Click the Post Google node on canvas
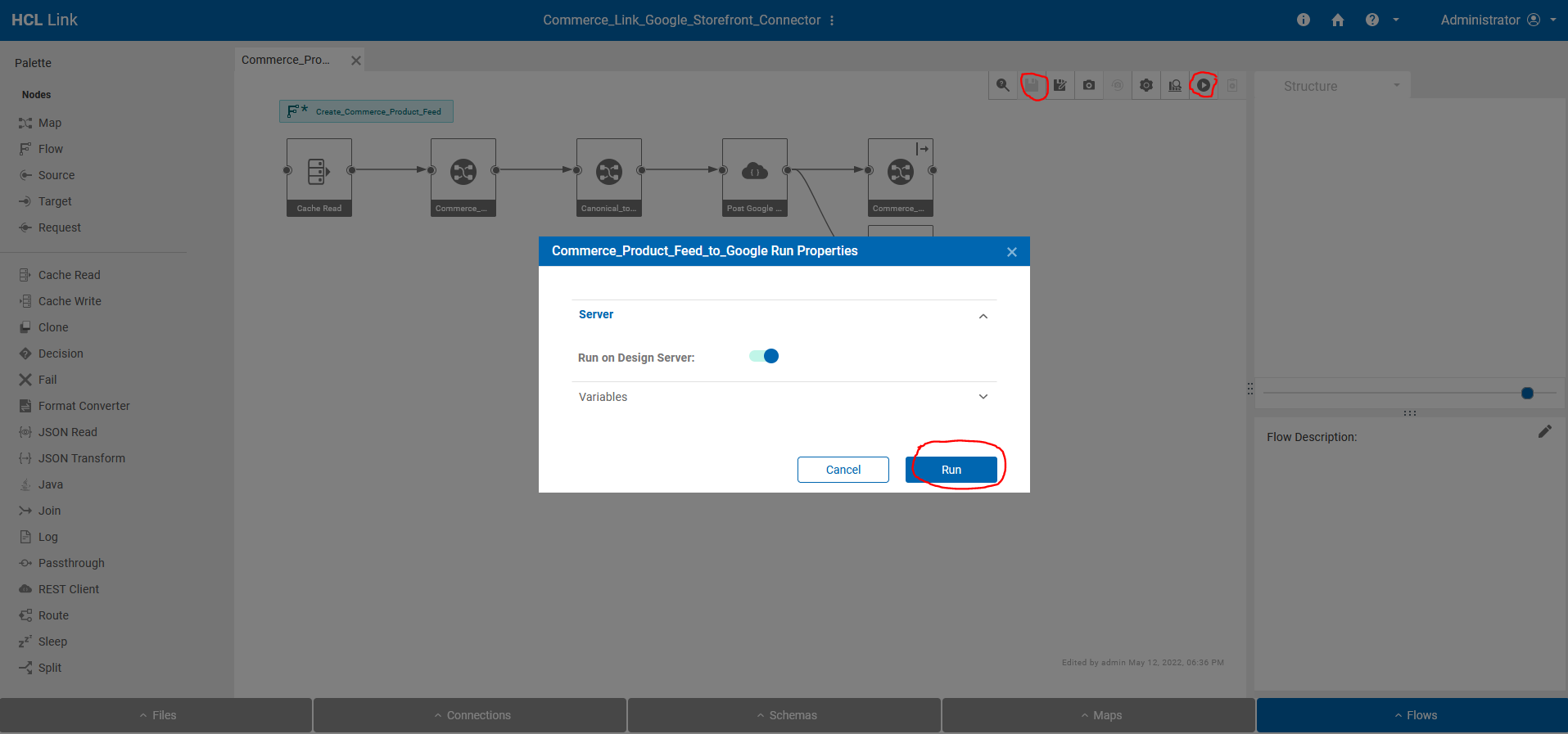 755,178
